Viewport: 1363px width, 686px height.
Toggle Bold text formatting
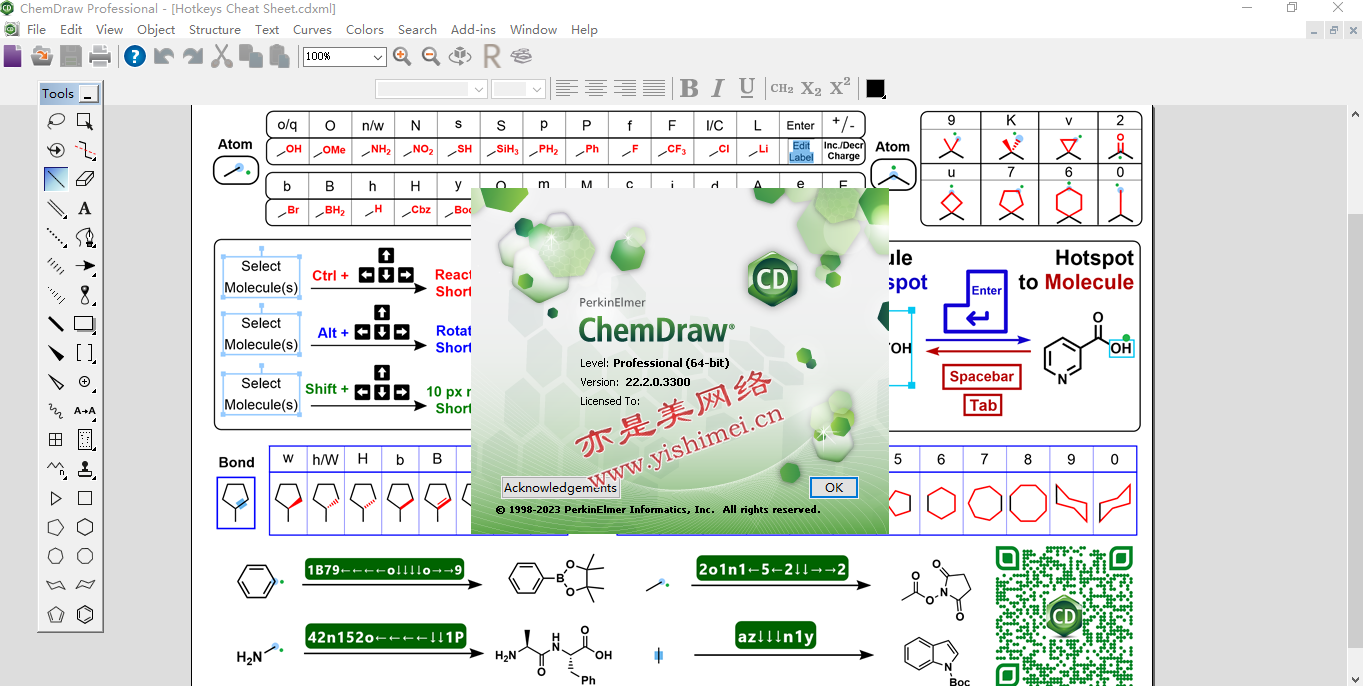(689, 88)
